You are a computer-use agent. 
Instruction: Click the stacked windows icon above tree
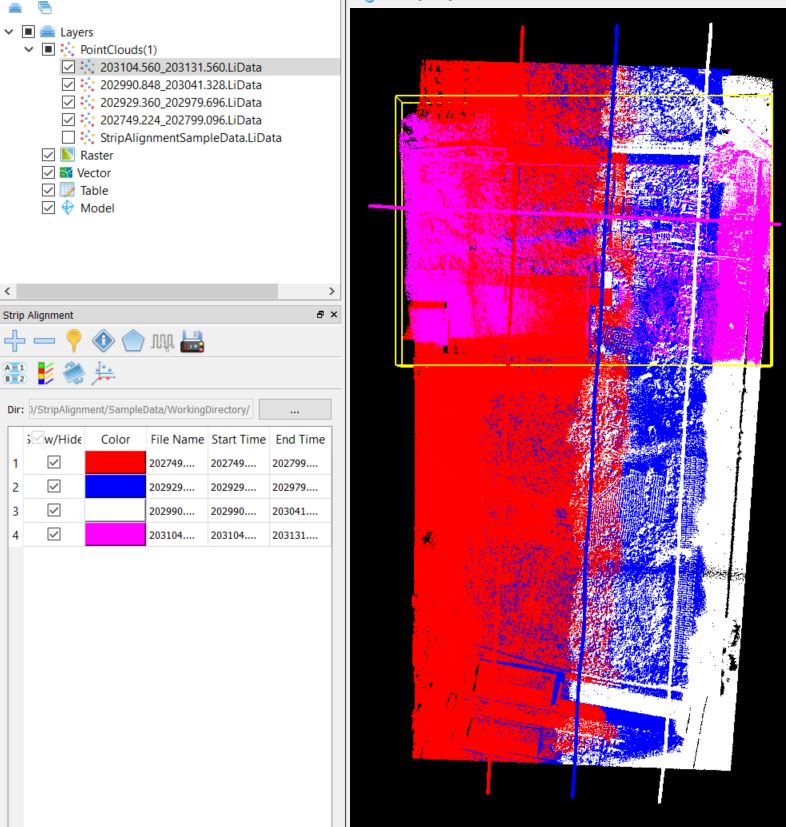click(45, 7)
